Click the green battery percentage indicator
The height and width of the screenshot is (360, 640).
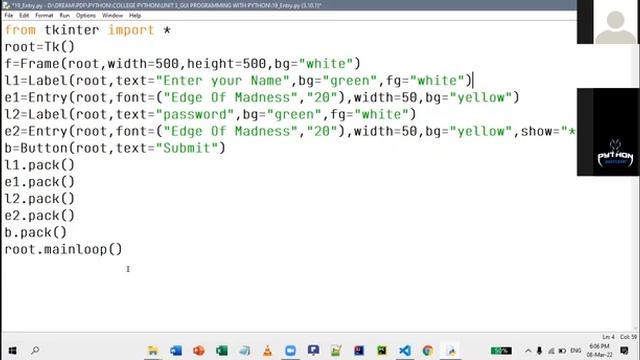(x=501, y=351)
